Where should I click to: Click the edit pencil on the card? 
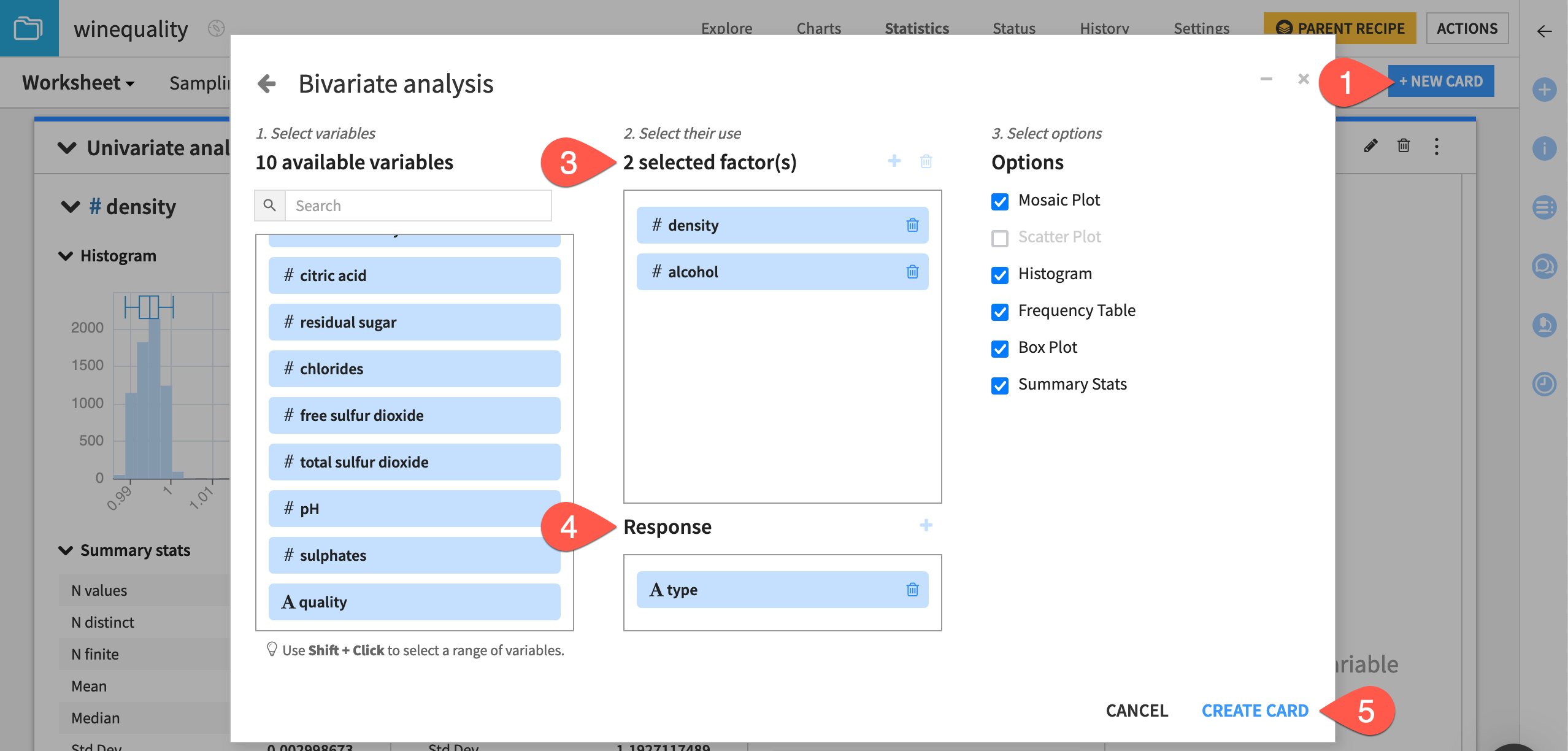coord(1370,146)
